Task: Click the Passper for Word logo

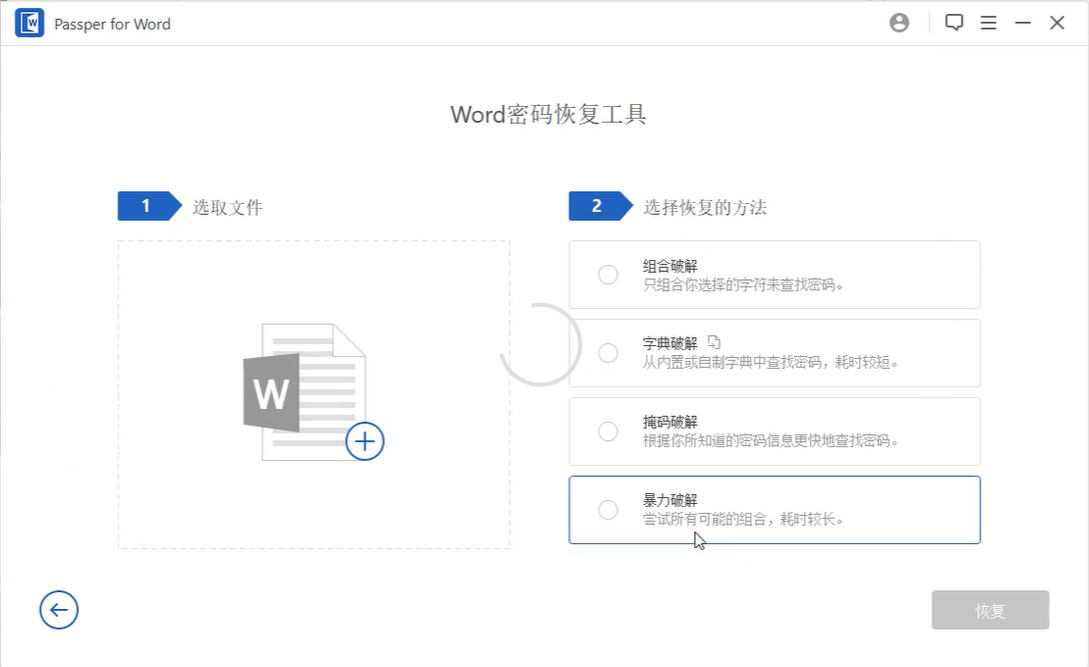Action: tap(29, 23)
